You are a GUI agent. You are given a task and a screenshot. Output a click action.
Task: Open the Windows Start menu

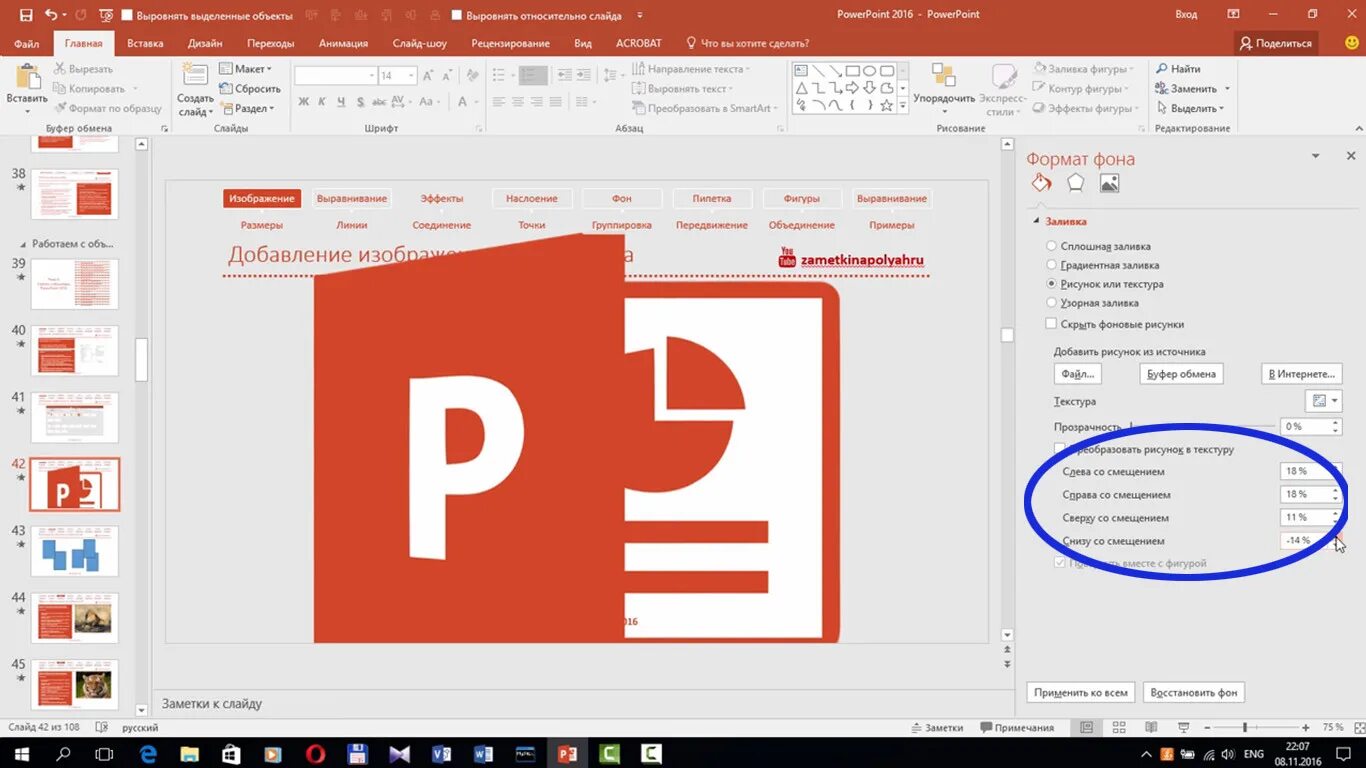[x=21, y=753]
